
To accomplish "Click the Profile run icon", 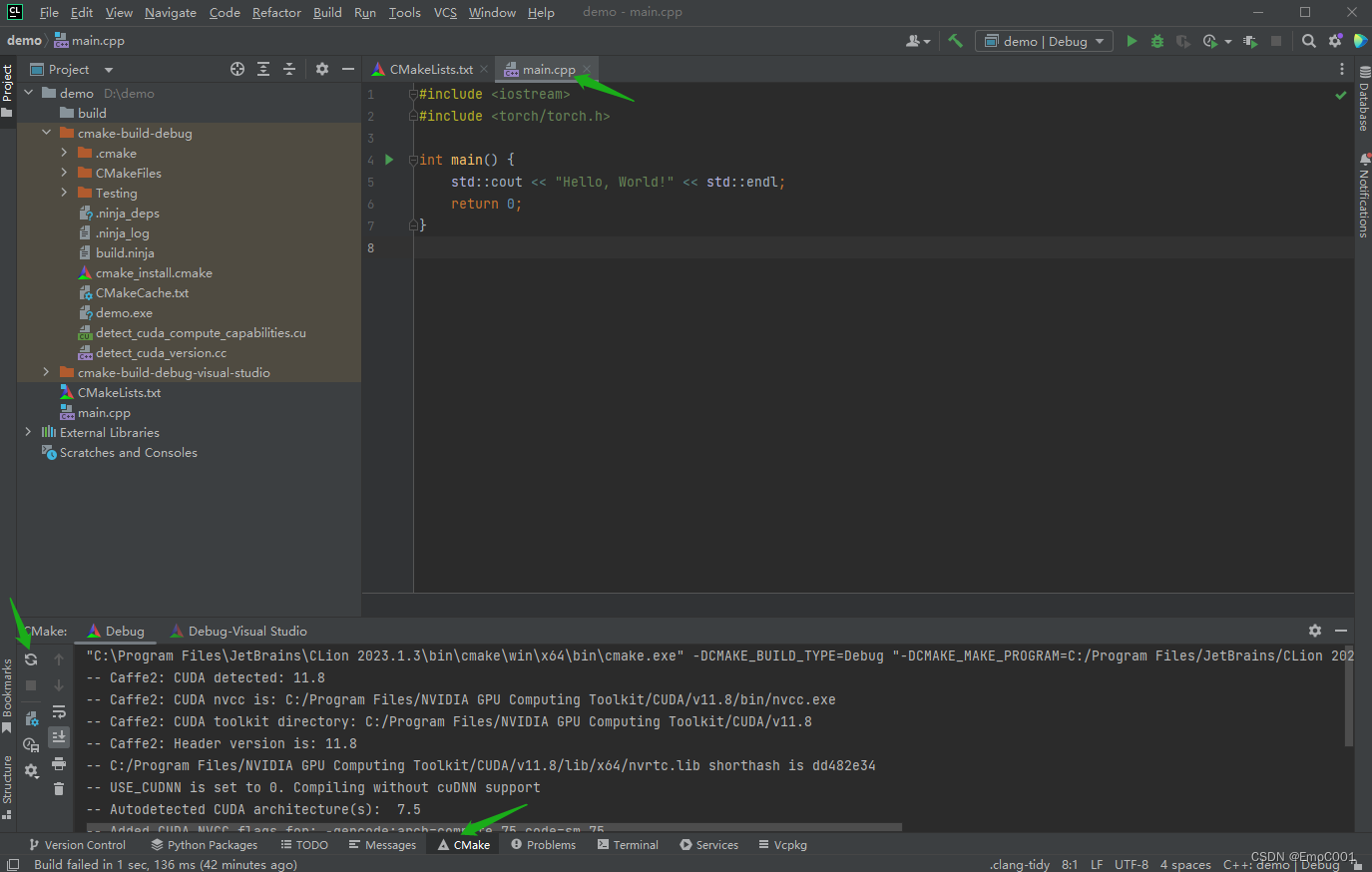I will [x=1210, y=41].
